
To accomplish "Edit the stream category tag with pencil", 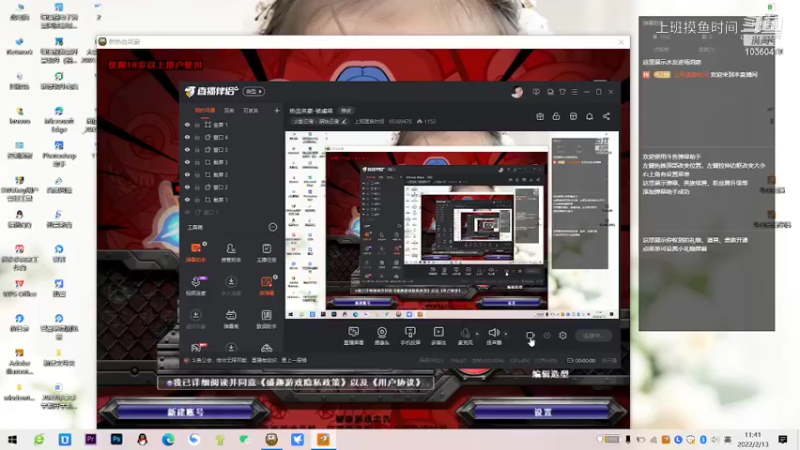I will click(x=344, y=121).
